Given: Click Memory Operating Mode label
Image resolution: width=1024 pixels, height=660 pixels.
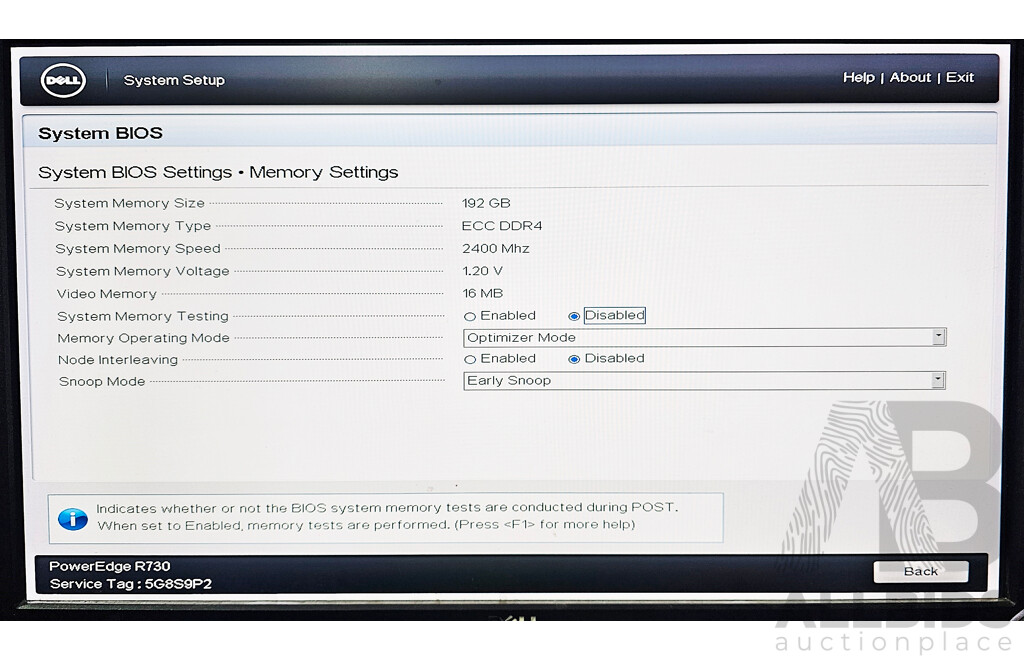Looking at the screenshot, I should click(x=144, y=338).
